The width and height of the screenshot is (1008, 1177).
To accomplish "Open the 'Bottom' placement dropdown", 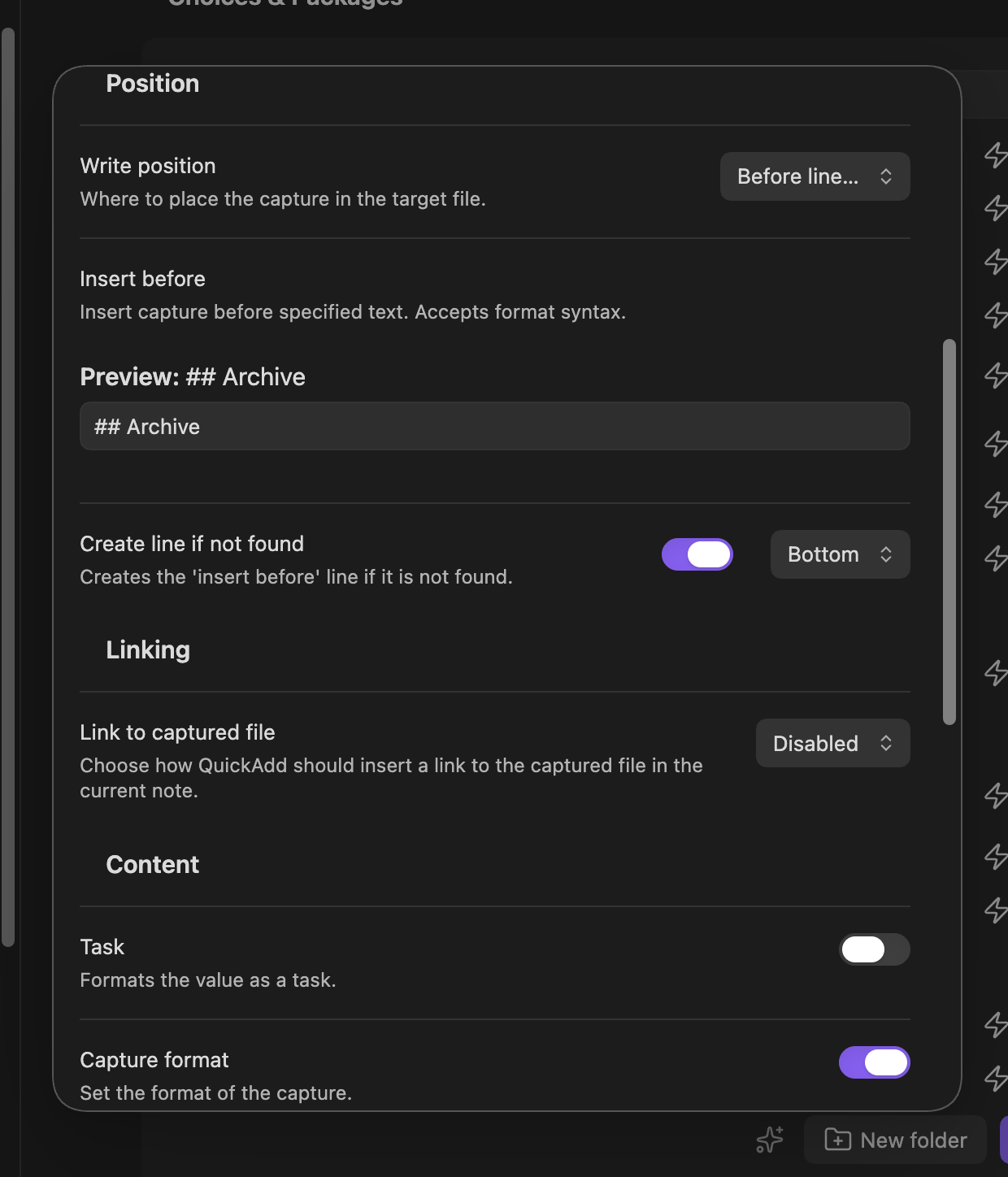I will tap(840, 554).
